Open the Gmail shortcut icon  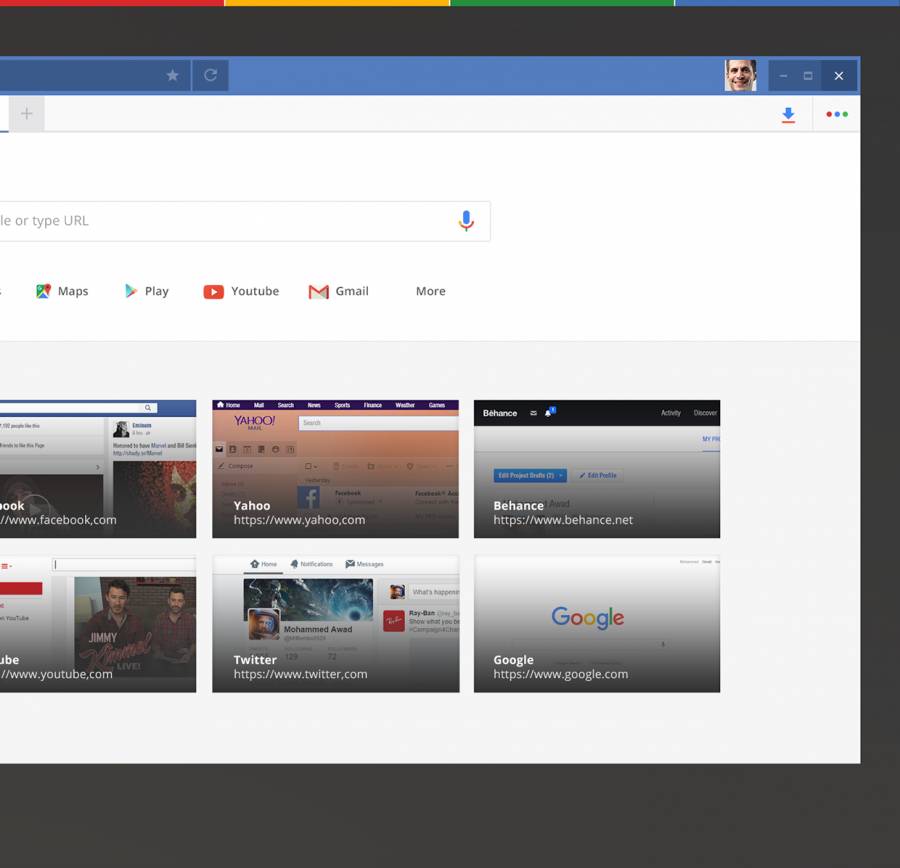pyautogui.click(x=318, y=291)
